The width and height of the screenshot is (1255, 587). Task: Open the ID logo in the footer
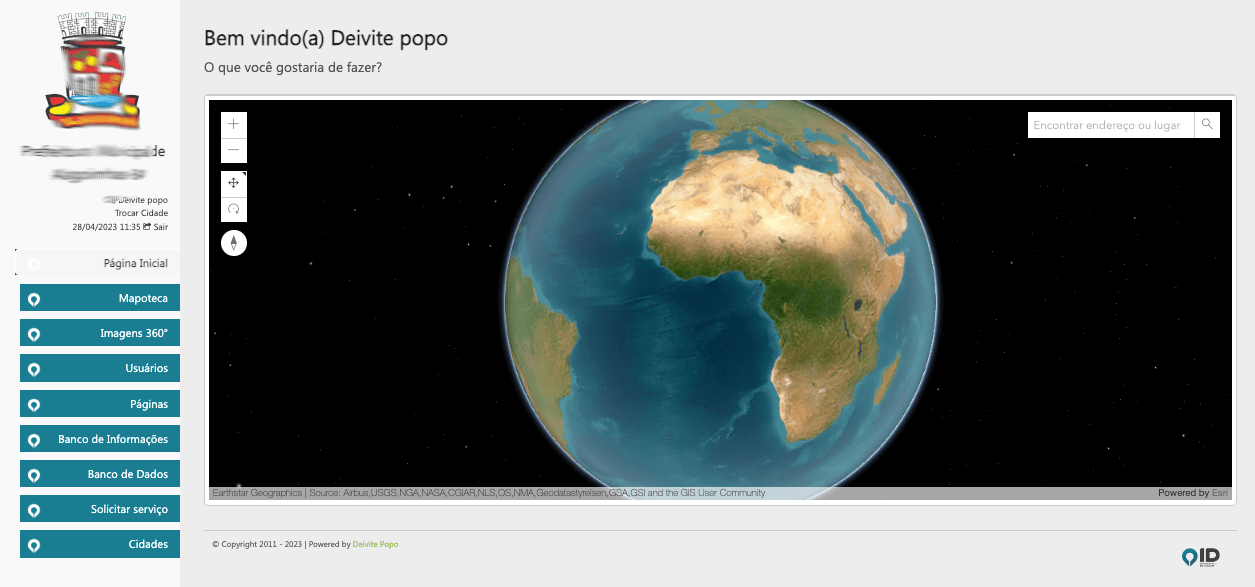(x=1200, y=557)
